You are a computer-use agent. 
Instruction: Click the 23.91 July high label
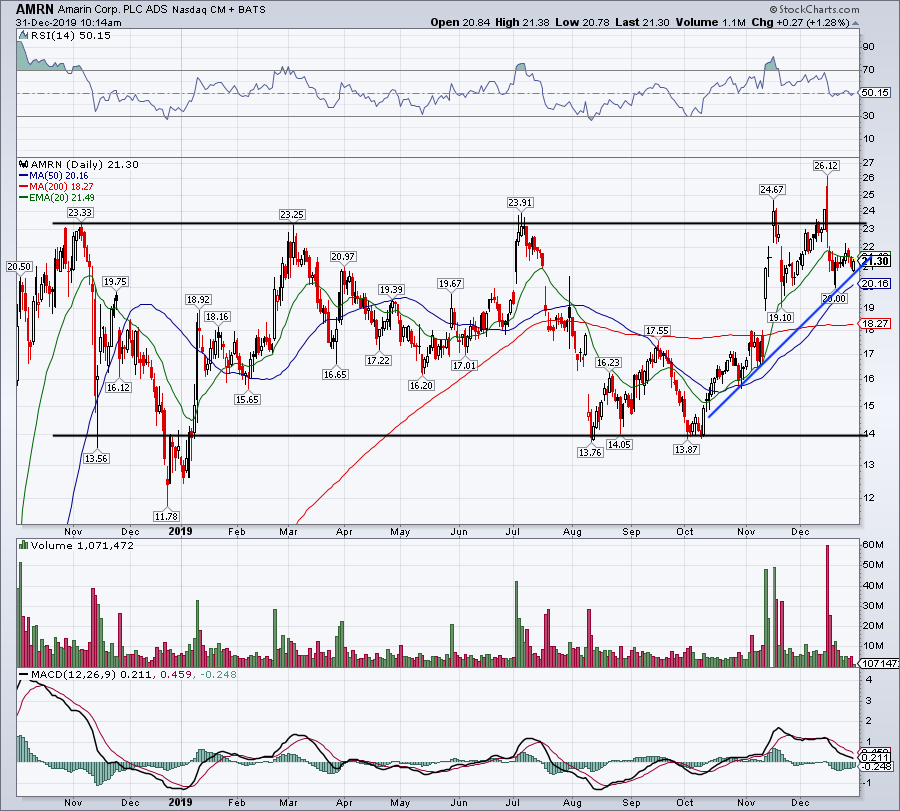coord(519,202)
